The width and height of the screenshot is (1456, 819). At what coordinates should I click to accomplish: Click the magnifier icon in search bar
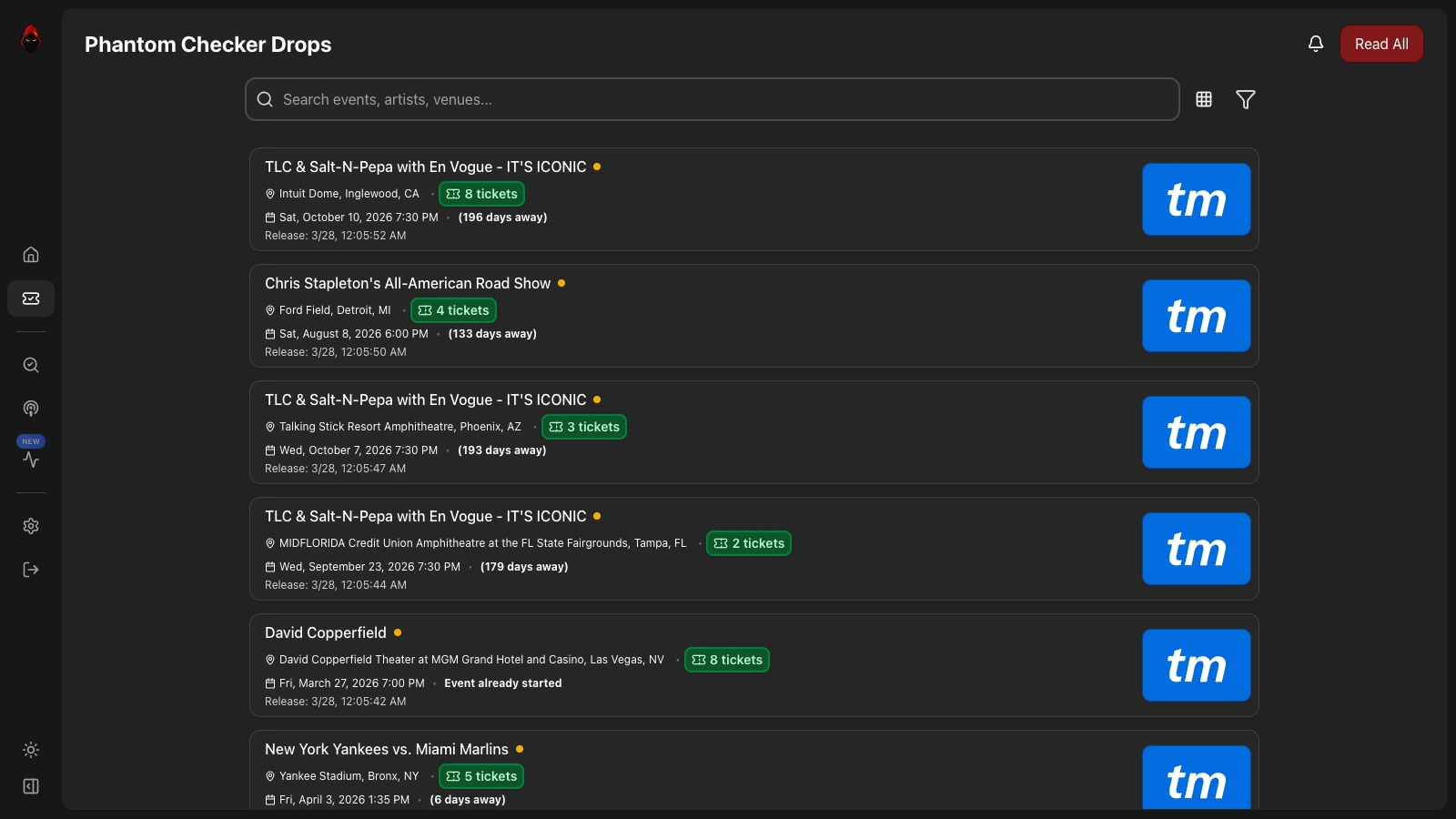tap(265, 99)
